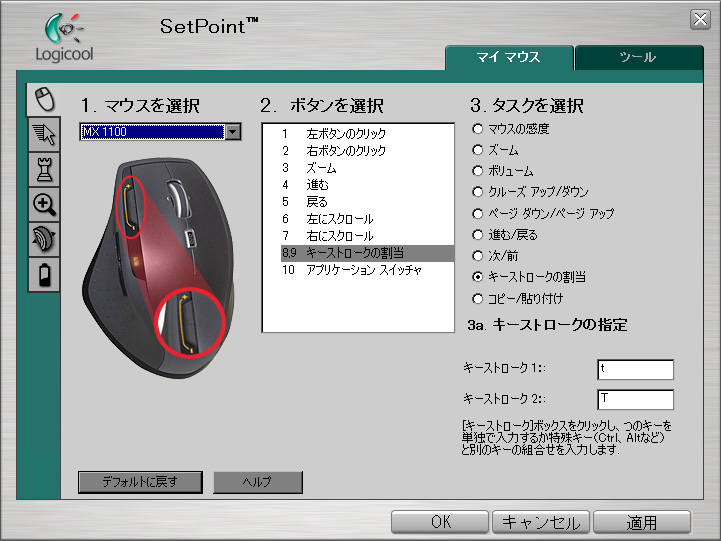The height and width of the screenshot is (541, 721).
Task: Select button 2 右ボタンのクリック
Action: [367, 151]
